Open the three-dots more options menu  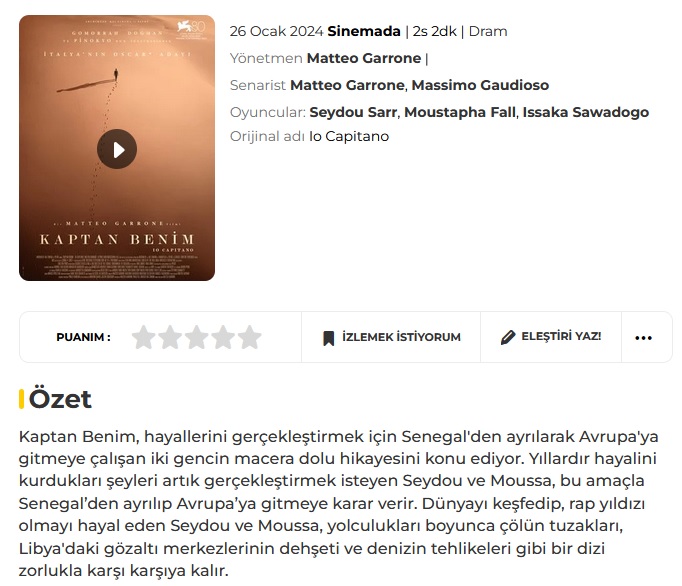click(x=643, y=338)
